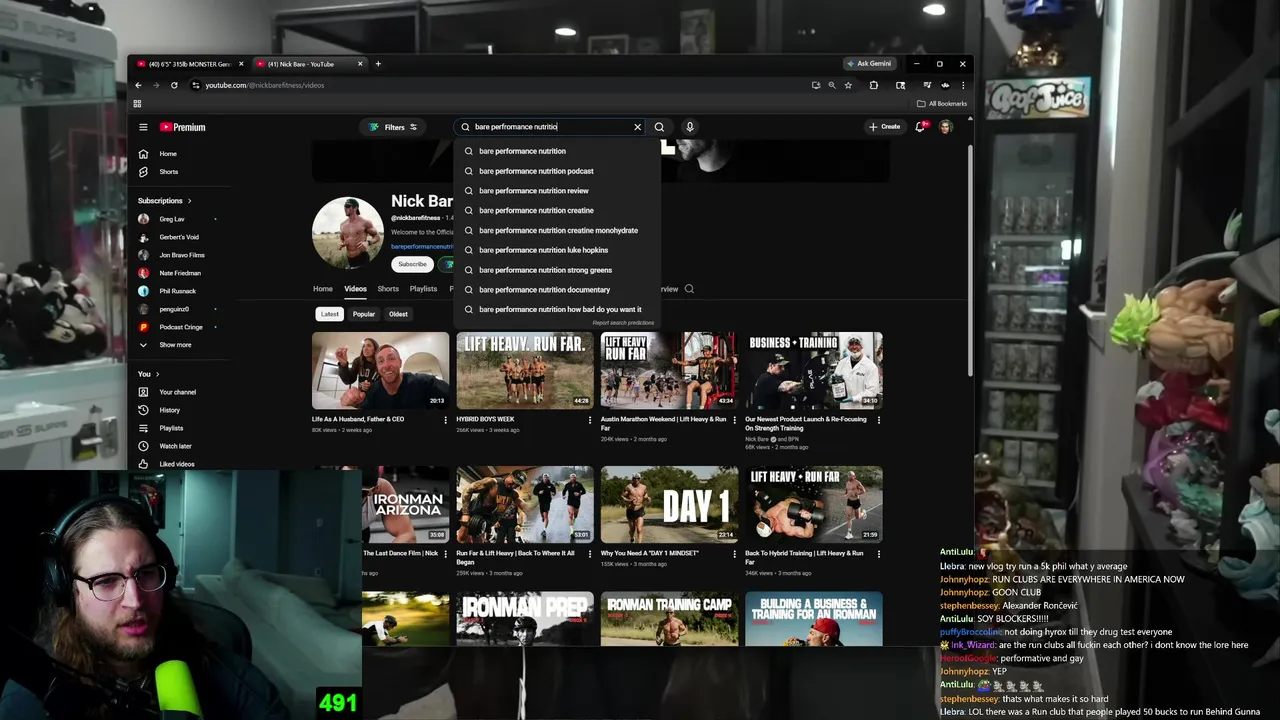The image size is (1280, 720).
Task: Click Nick Bare channel profile picture
Action: [348, 232]
